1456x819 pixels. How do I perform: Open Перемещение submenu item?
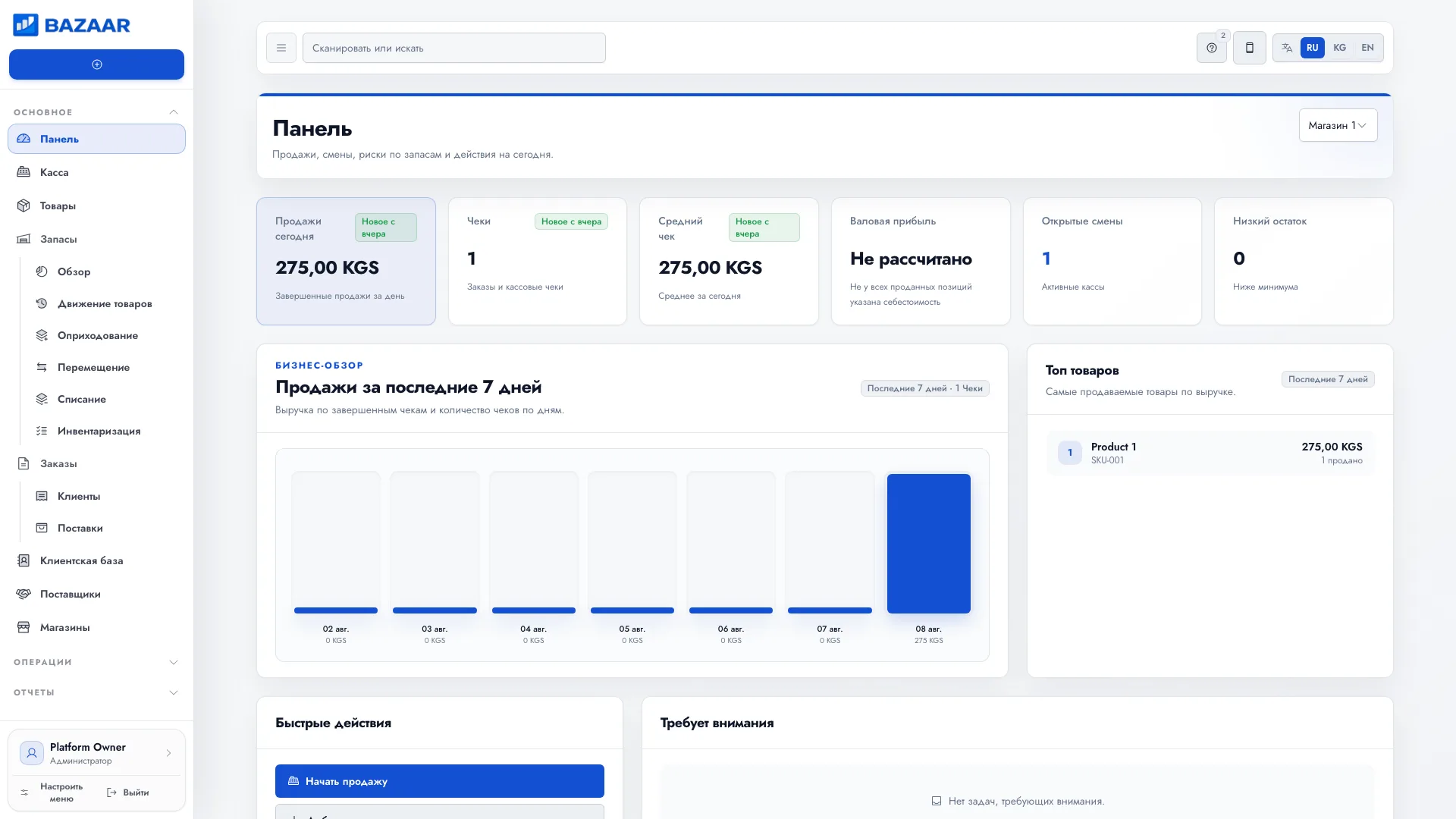pyautogui.click(x=105, y=367)
